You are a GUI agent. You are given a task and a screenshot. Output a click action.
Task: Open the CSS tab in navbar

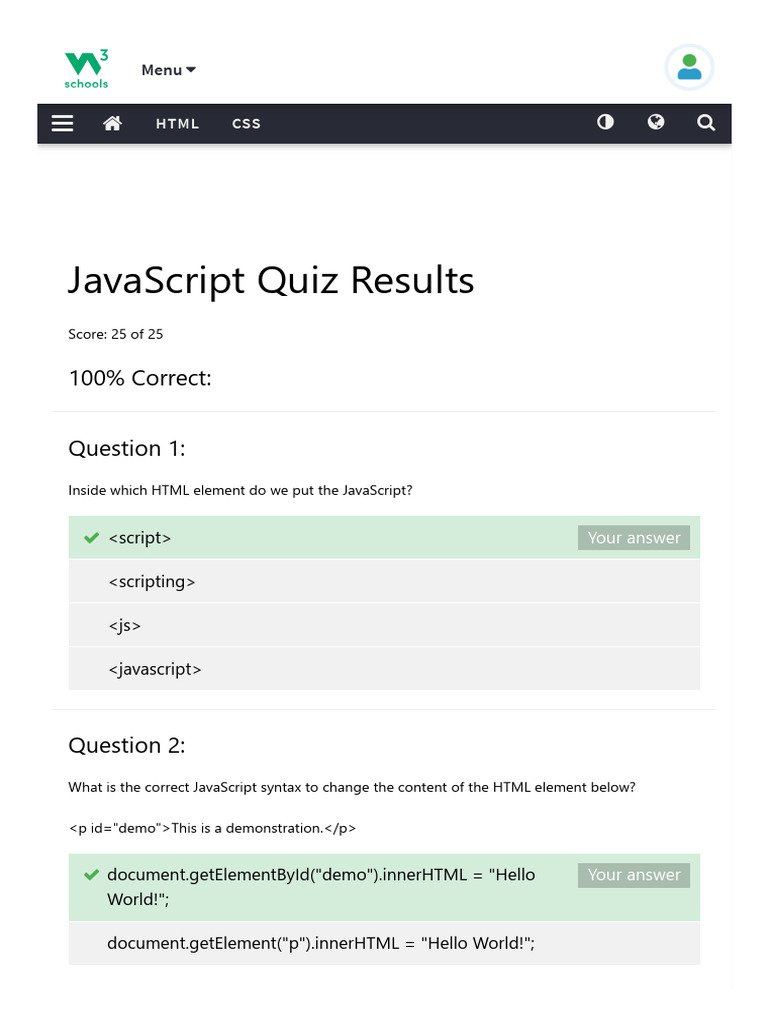246,124
